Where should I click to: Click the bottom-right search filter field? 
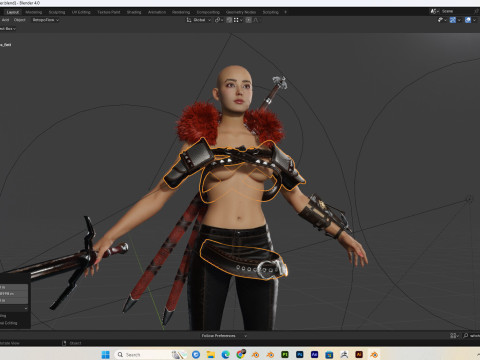click(471, 336)
